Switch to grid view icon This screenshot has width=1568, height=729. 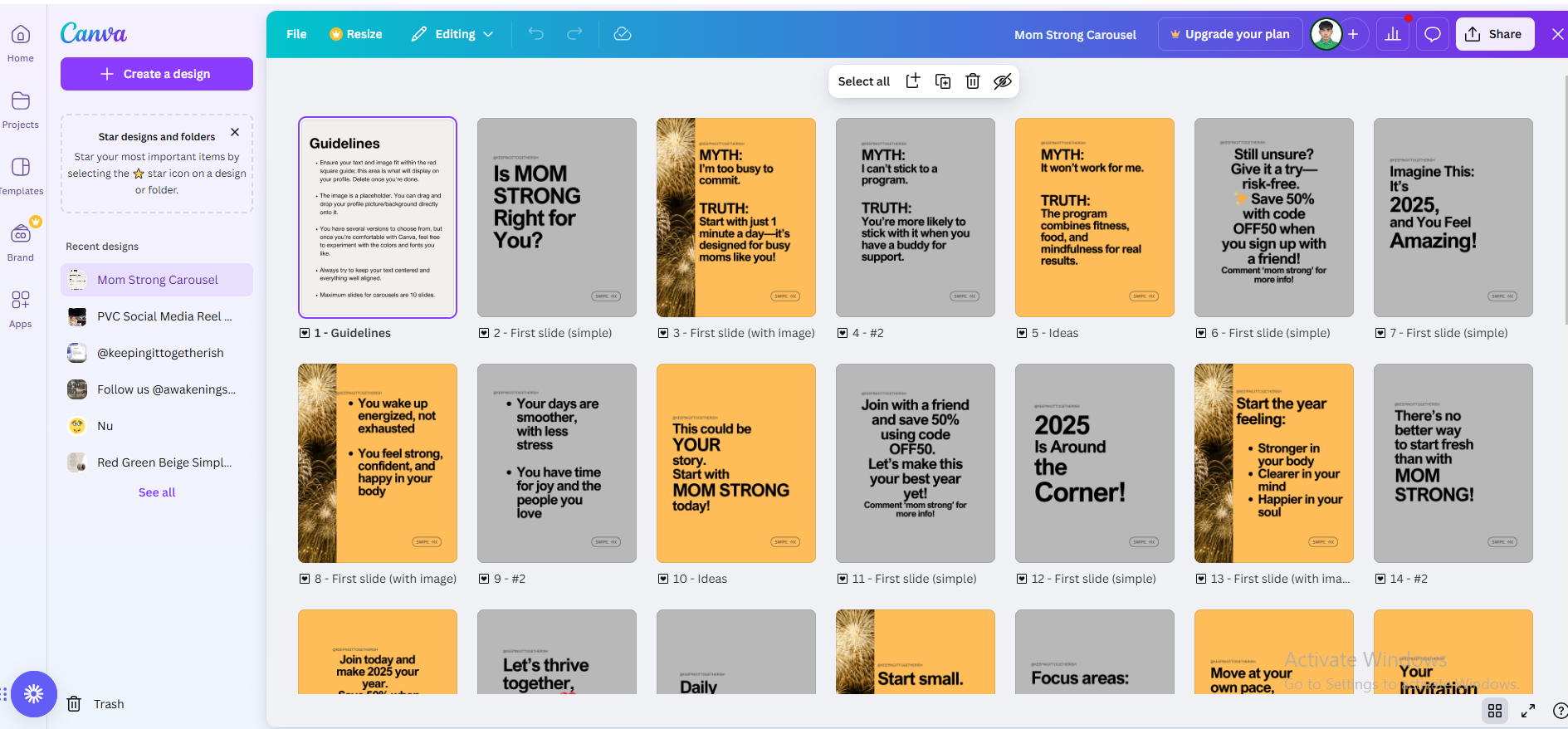[x=1495, y=711]
